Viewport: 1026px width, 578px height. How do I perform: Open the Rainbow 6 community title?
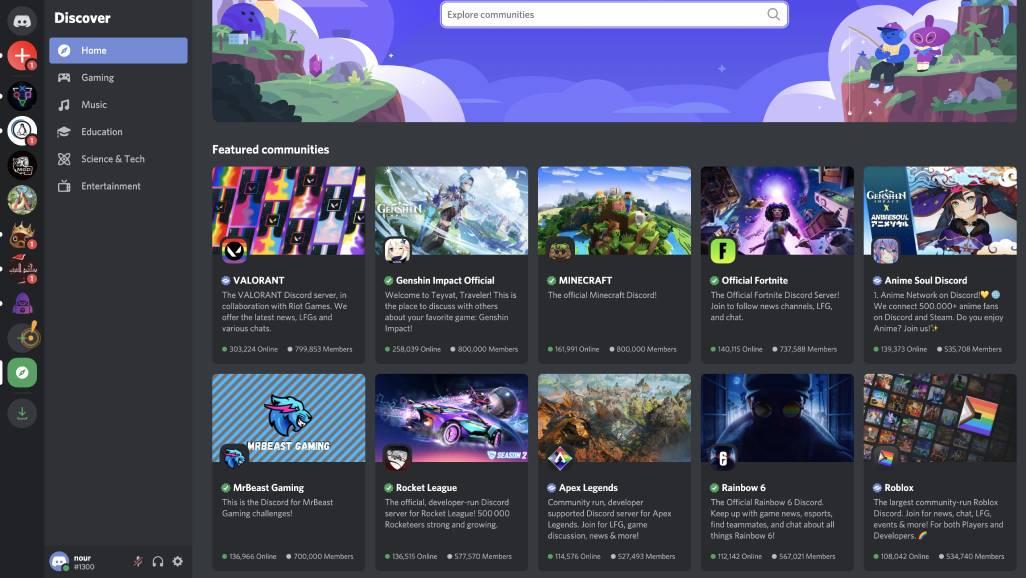click(743, 488)
